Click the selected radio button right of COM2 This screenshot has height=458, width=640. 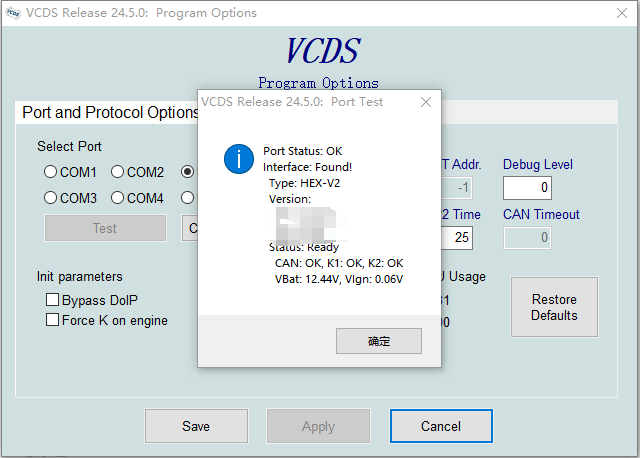point(187,172)
